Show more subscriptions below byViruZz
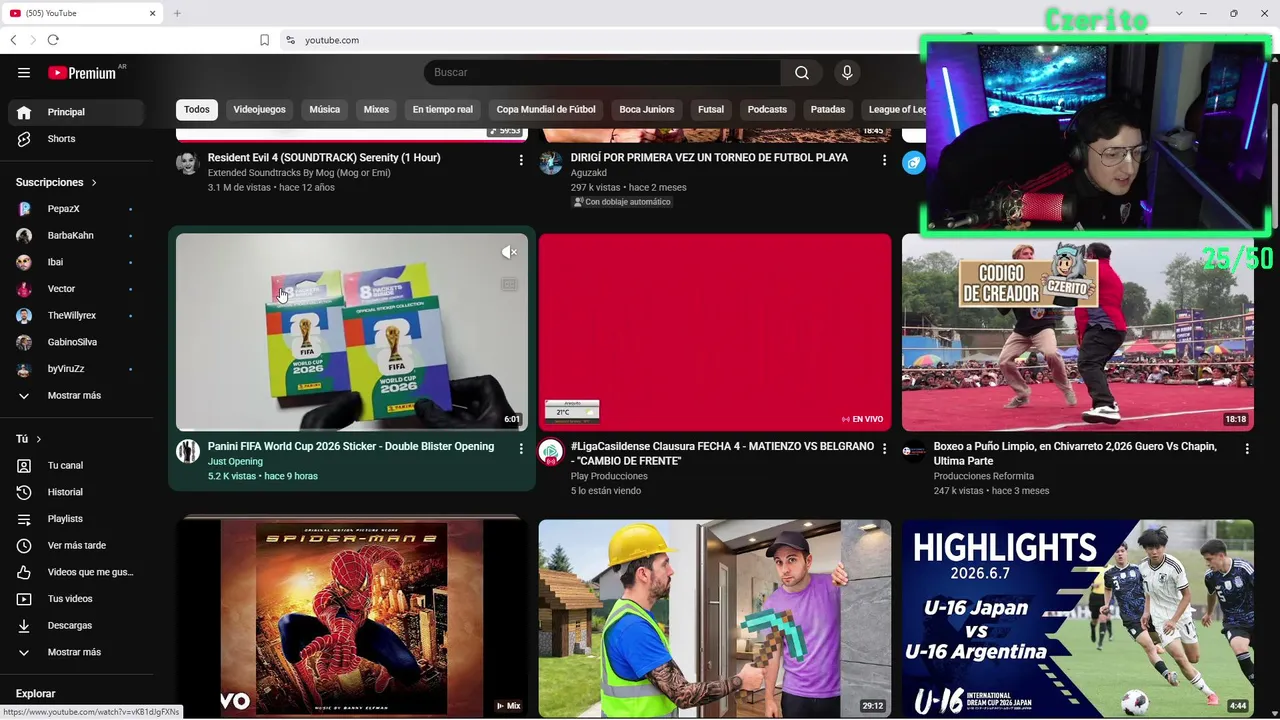Image resolution: width=1280 pixels, height=720 pixels. [x=76, y=396]
